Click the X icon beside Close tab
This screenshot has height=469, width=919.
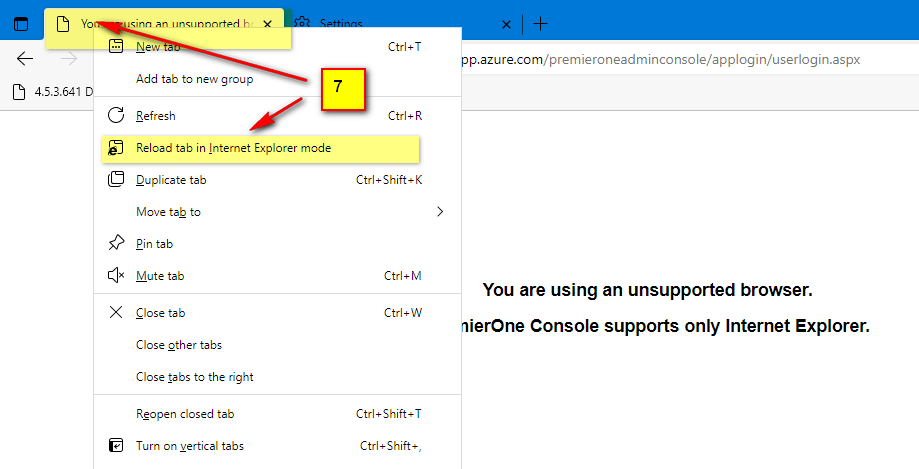[x=116, y=312]
